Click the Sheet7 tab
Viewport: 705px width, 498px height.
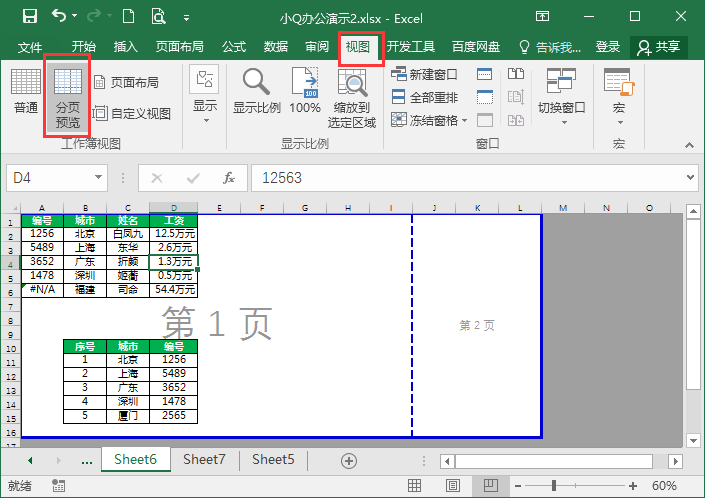204,459
